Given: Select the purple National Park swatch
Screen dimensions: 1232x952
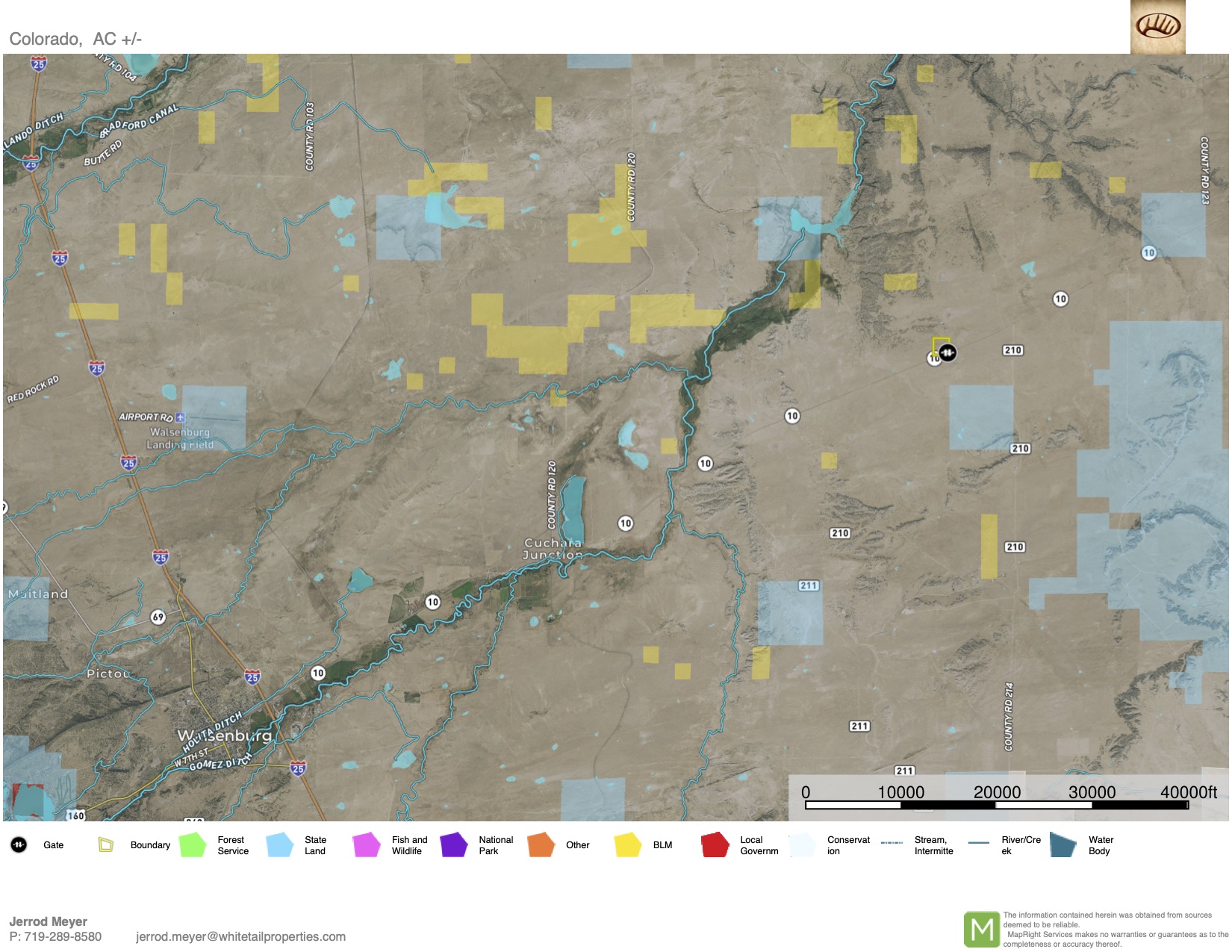Looking at the screenshot, I should 453,844.
